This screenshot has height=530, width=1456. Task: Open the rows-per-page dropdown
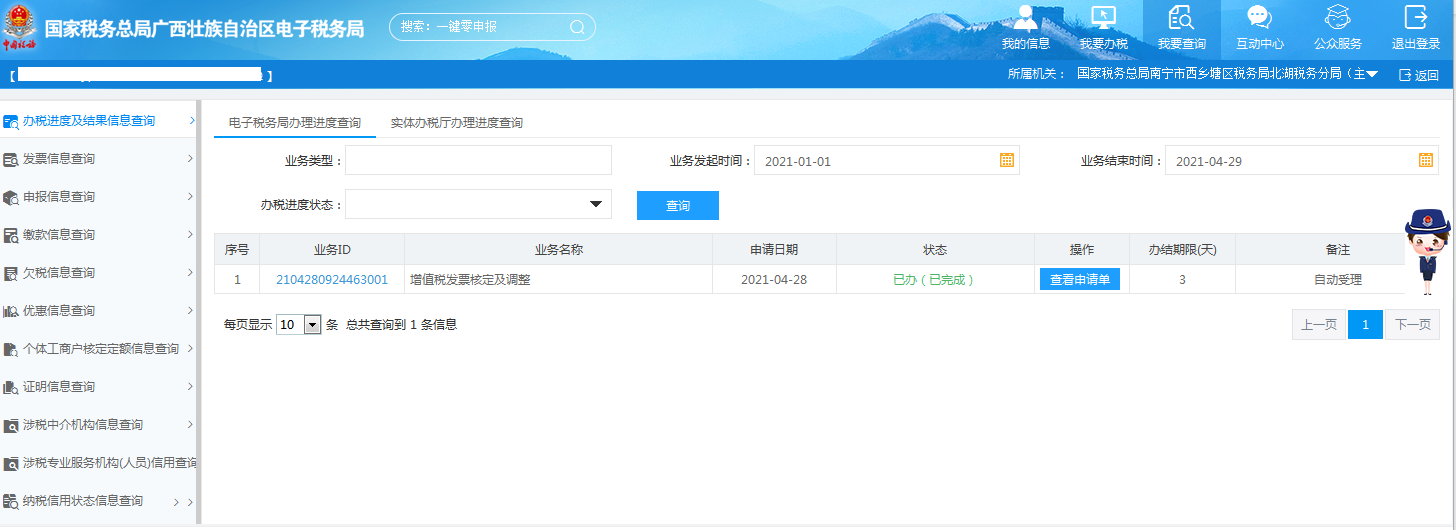312,325
